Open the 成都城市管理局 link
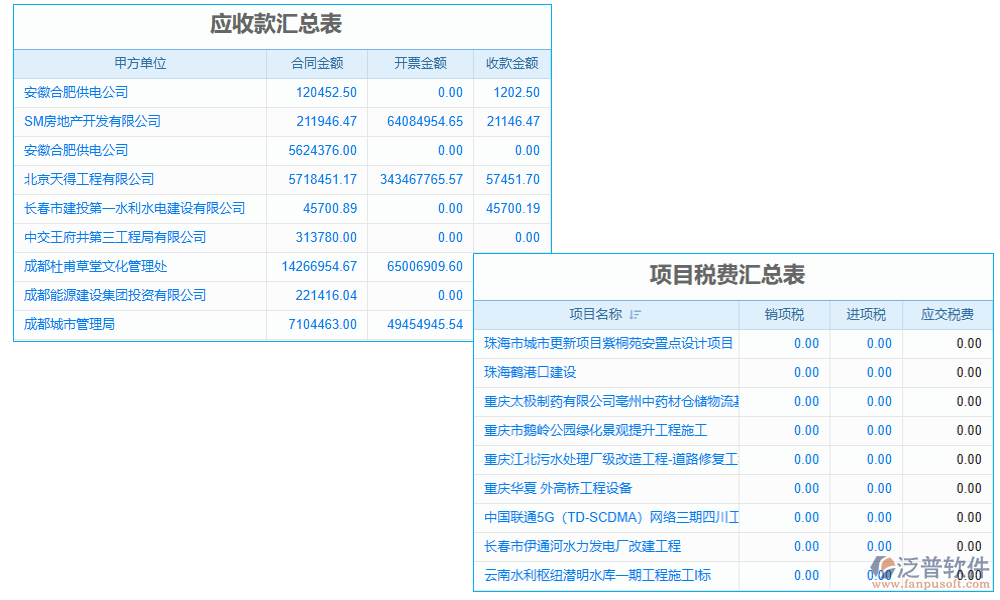 click(x=70, y=325)
